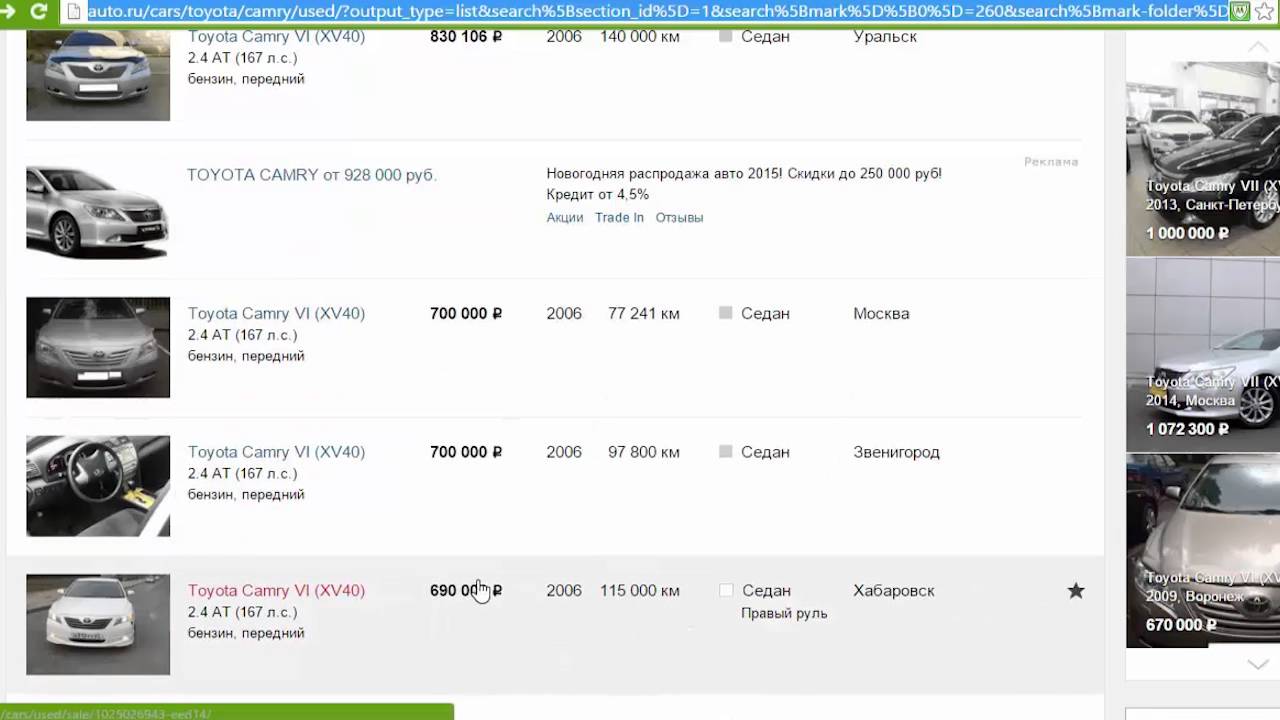Click sidebar price 670 000 ₽
Screen dimensions: 1280x720
click(x=1181, y=625)
